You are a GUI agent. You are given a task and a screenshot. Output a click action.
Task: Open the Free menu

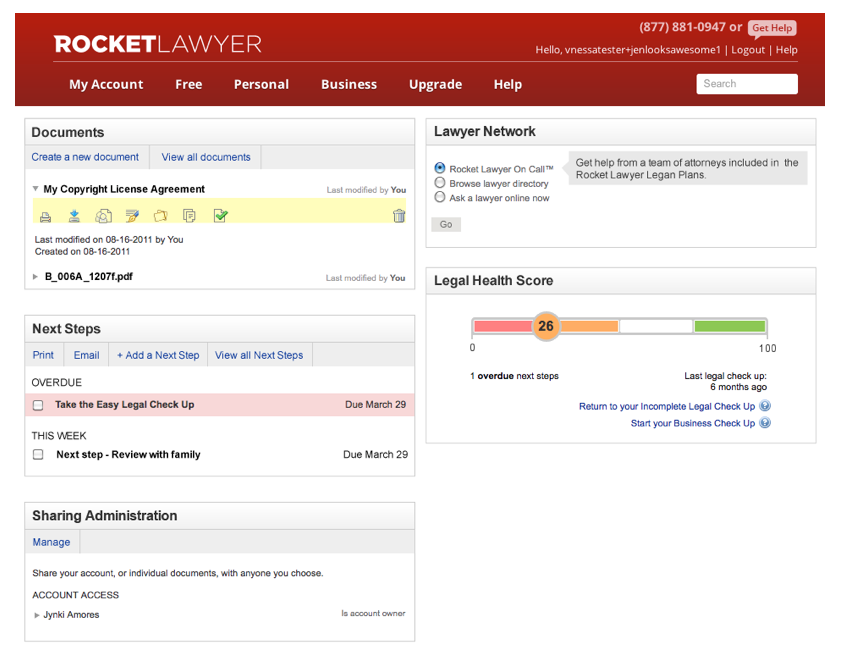189,85
